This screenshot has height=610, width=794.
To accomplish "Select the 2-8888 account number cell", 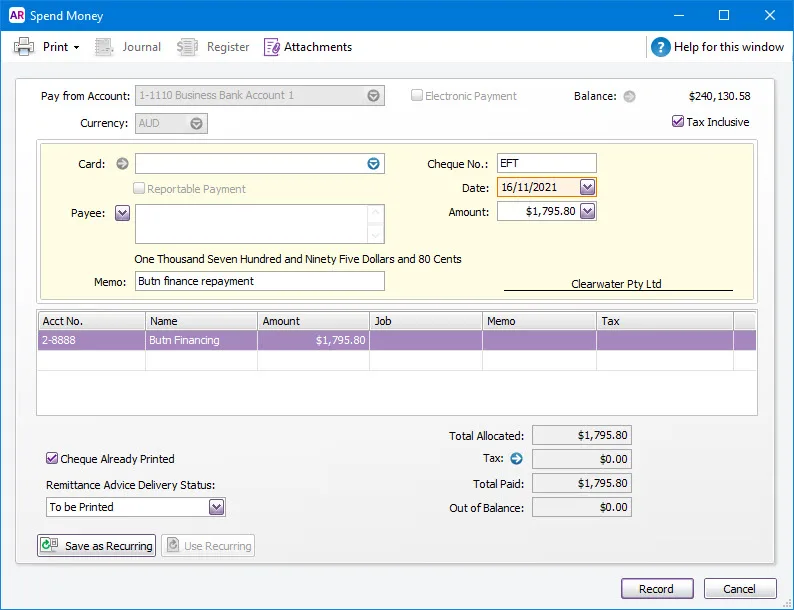I will (x=92, y=340).
